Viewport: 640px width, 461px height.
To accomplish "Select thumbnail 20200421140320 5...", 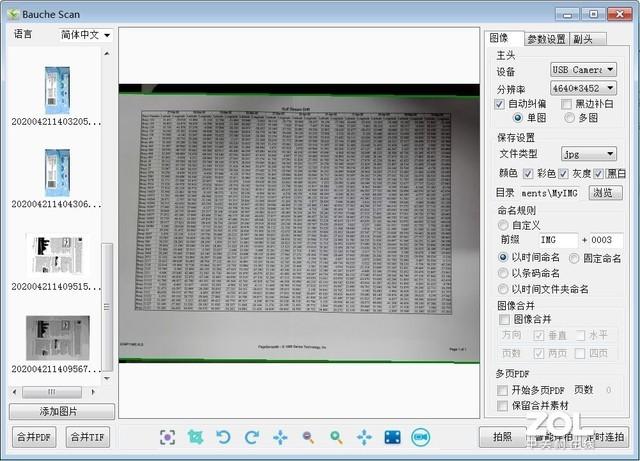I will click(x=57, y=91).
